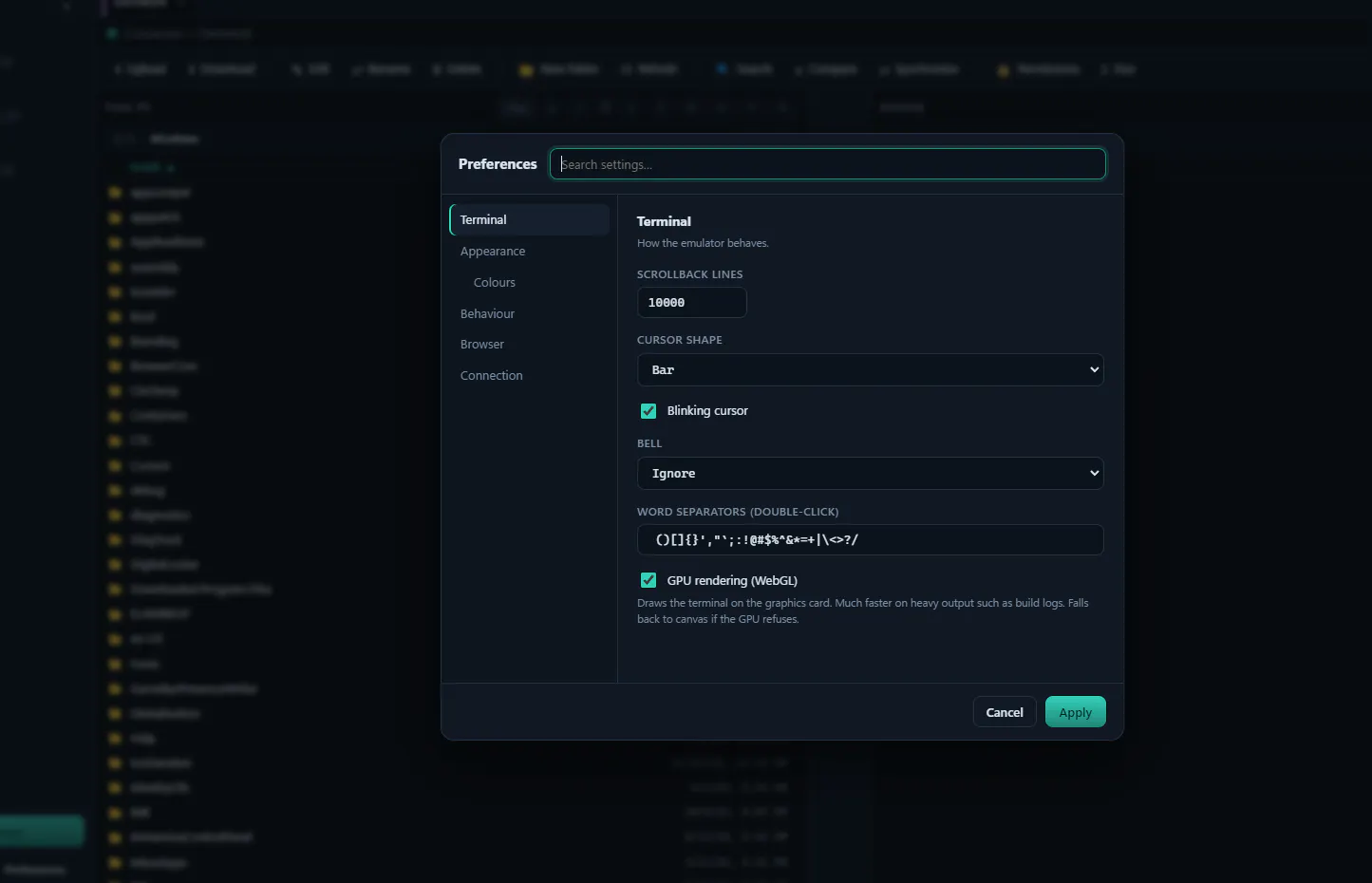Click the 'Blinking cursor' label text

pos(707,411)
